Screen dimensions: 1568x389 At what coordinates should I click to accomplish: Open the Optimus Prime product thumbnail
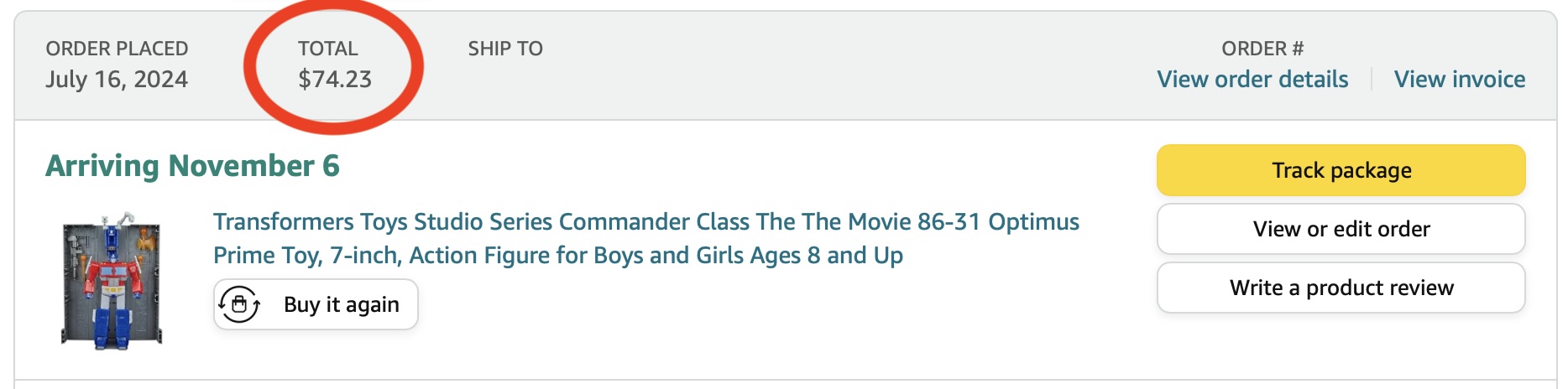(x=112, y=281)
